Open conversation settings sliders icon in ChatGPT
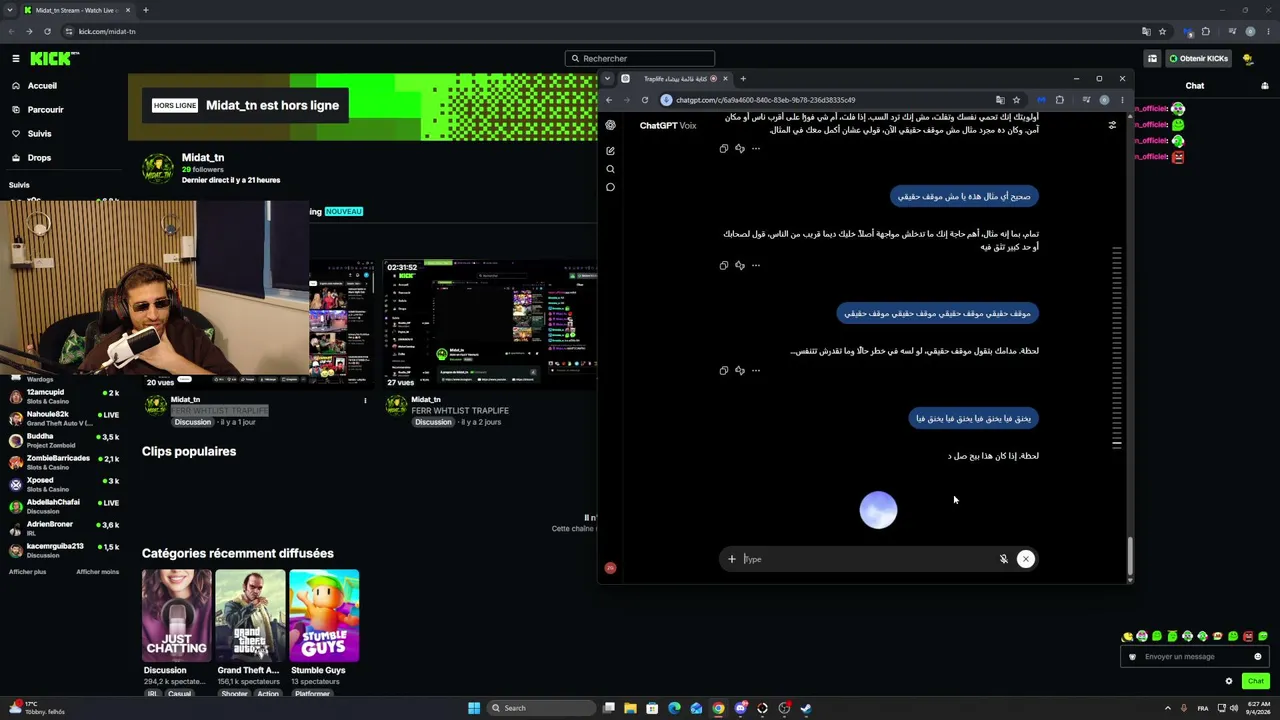Image resolution: width=1280 pixels, height=720 pixels. coord(1112,125)
